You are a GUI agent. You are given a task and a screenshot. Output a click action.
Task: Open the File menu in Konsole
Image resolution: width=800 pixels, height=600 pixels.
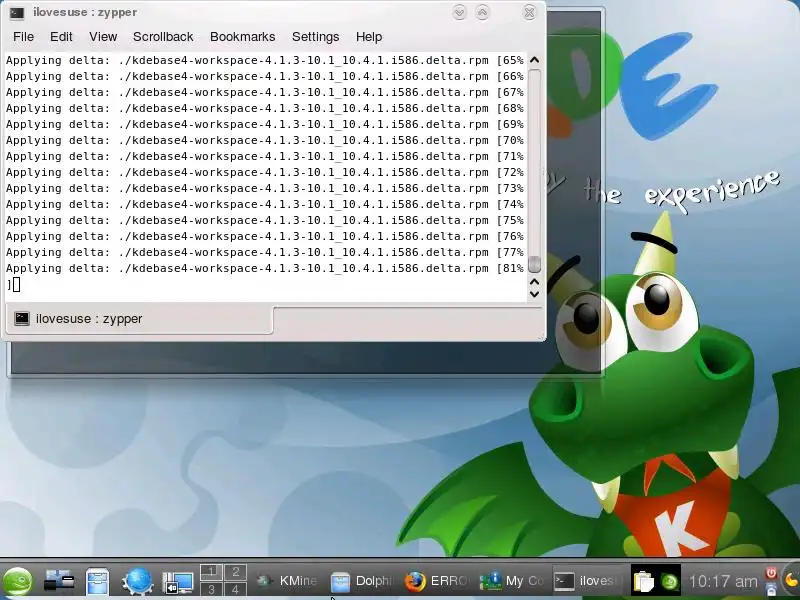(x=23, y=37)
